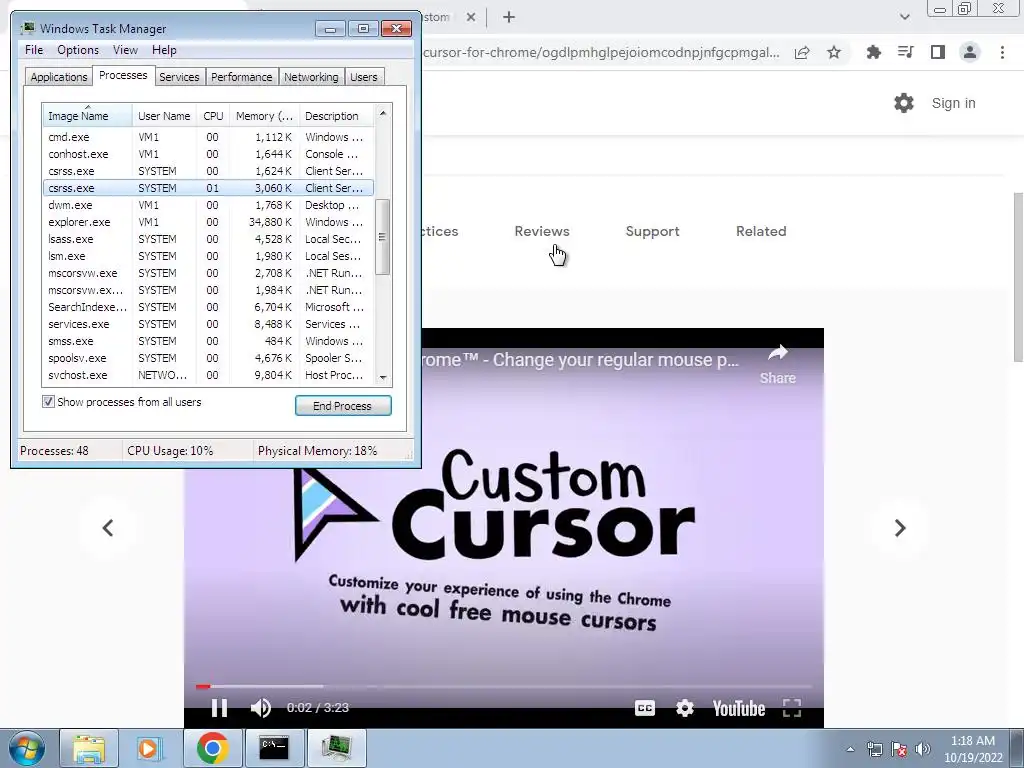This screenshot has width=1024, height=768.
Task: Open Chrome tab search chevron
Action: (904, 17)
